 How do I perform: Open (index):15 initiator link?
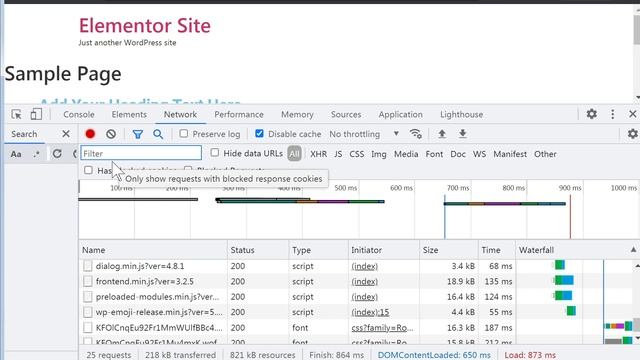(370, 312)
